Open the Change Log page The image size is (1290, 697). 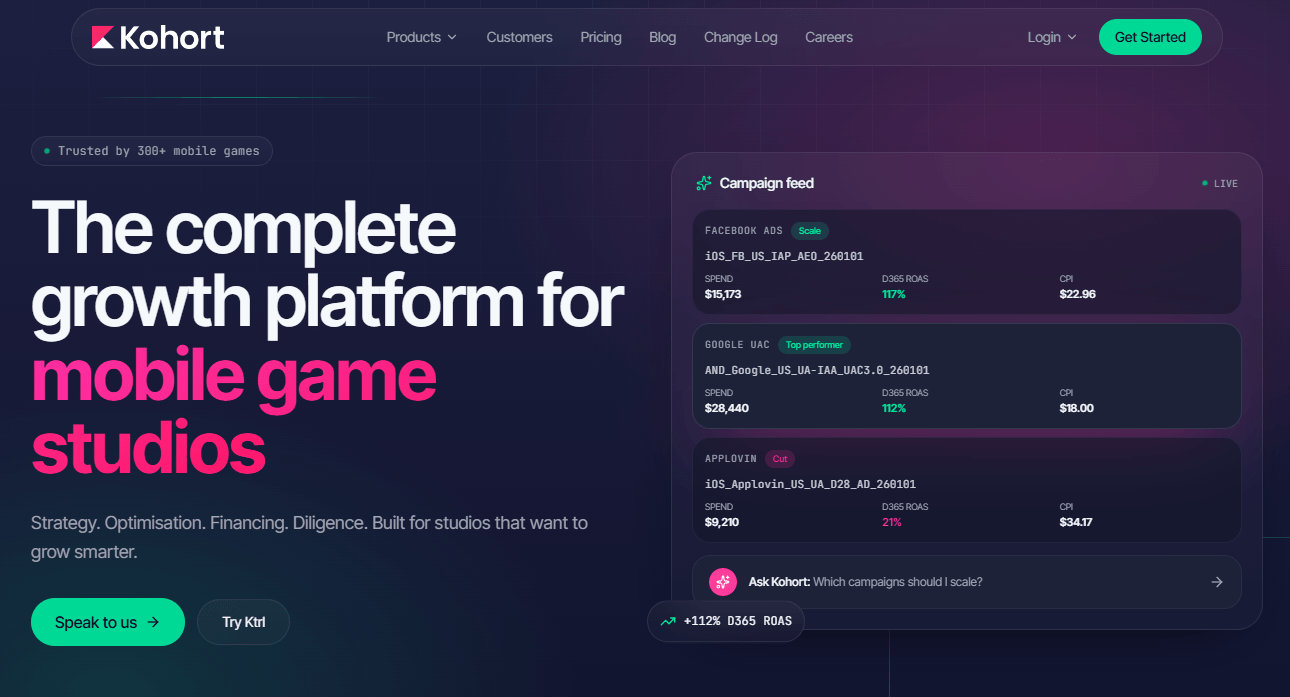click(x=740, y=37)
